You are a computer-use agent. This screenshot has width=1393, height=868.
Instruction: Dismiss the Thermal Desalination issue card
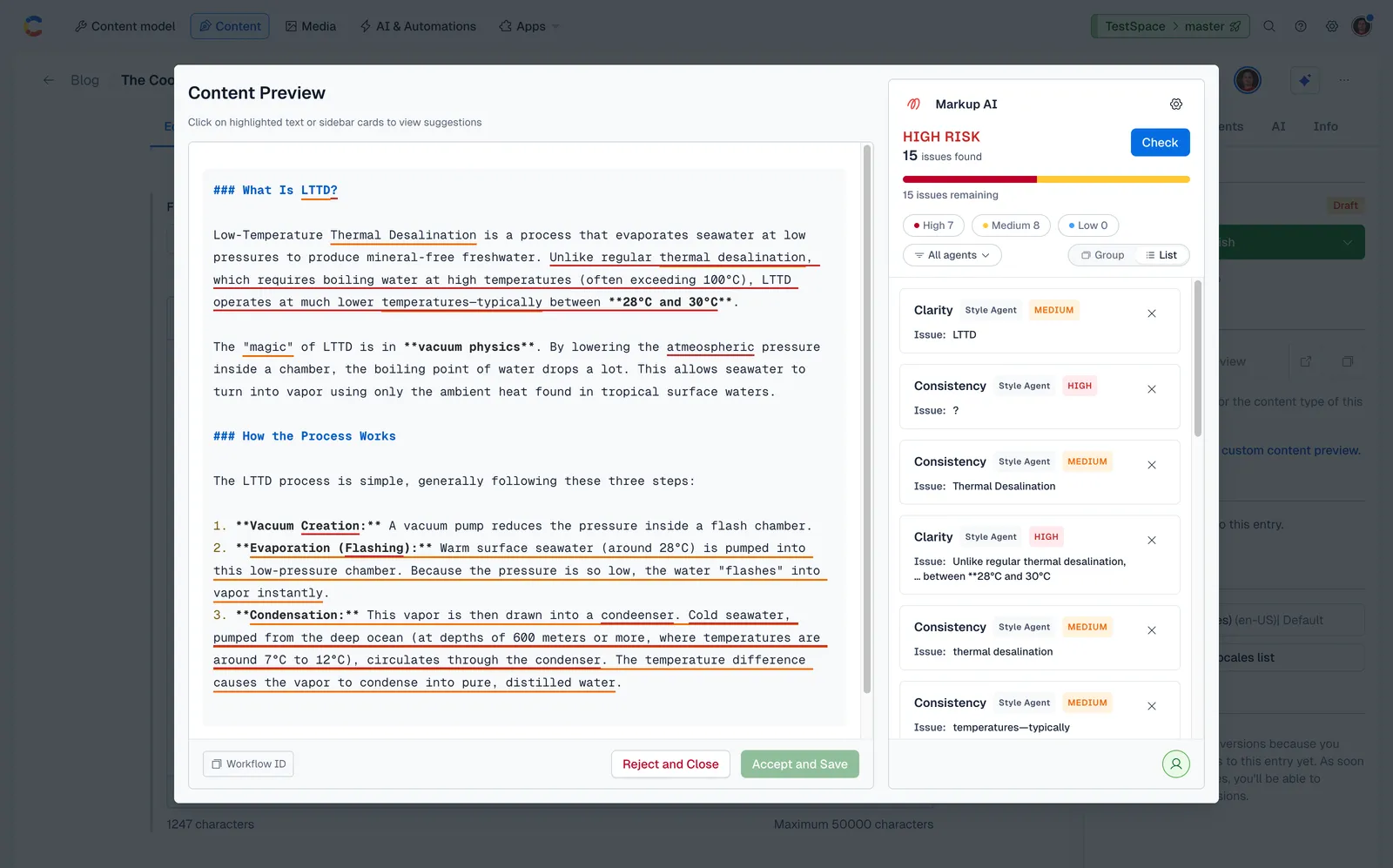point(1151,465)
